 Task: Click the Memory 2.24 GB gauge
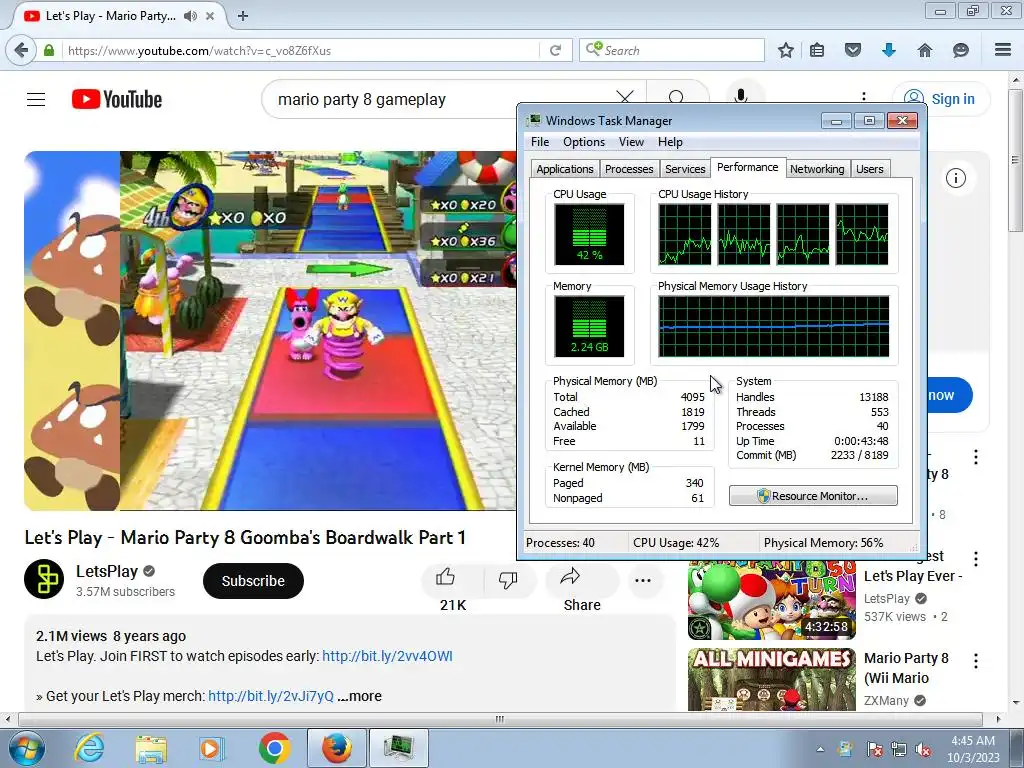589,326
